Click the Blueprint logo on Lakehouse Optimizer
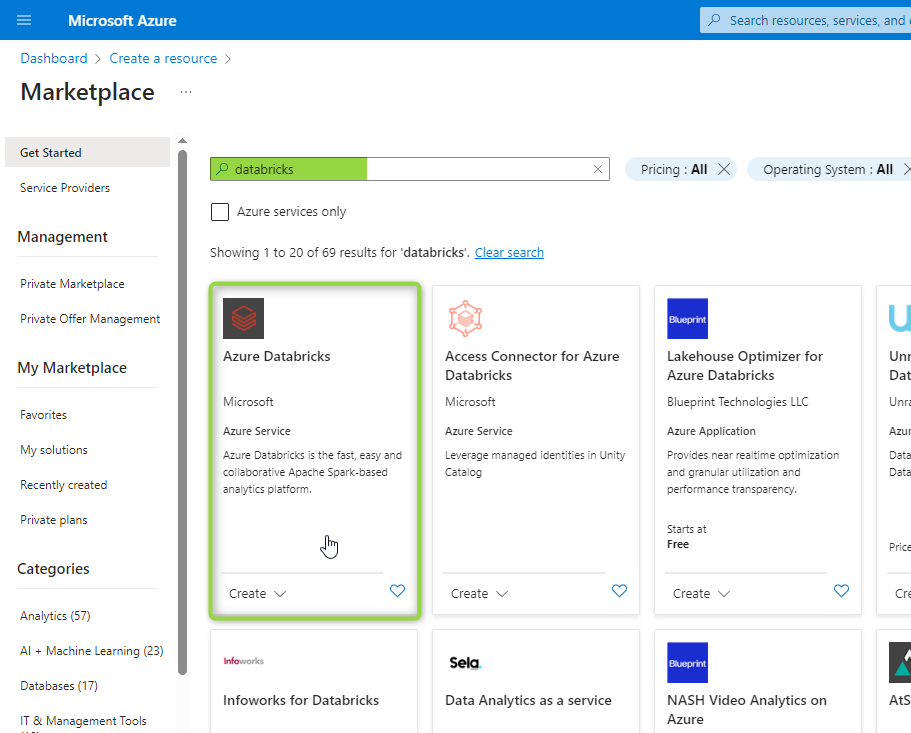911x733 pixels. (x=687, y=318)
